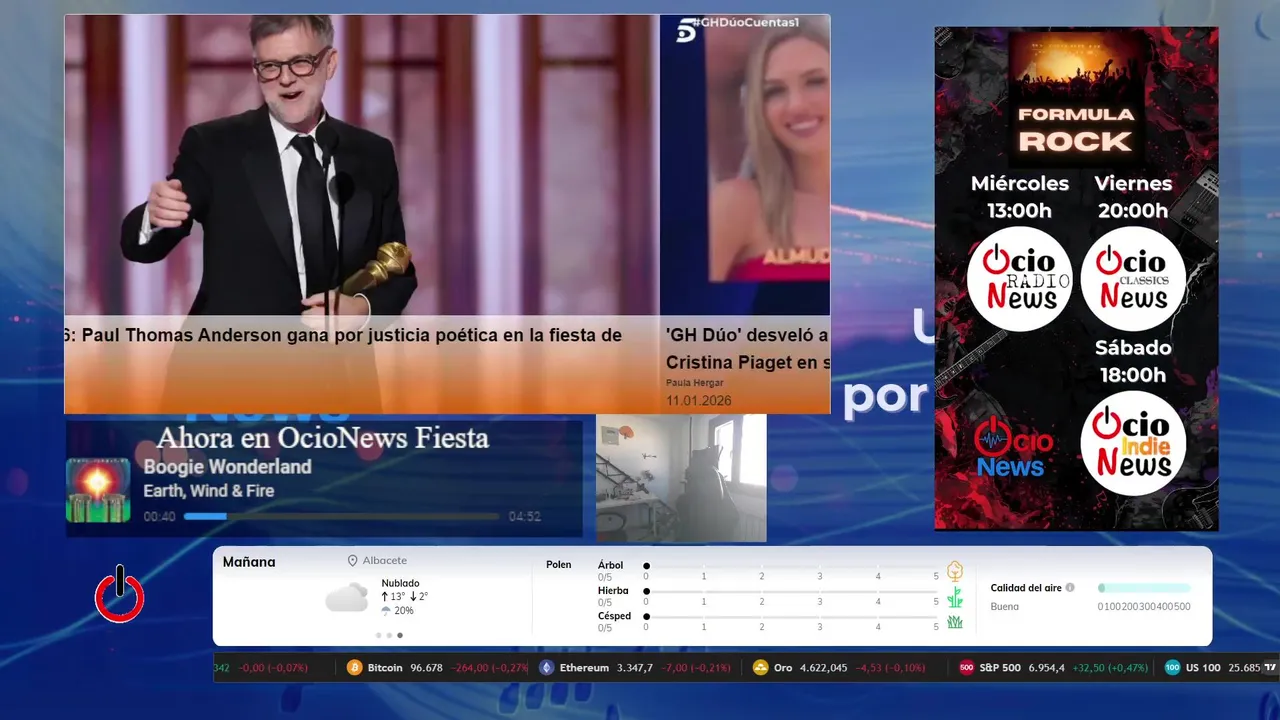Click the Ocio Indie News logo circle
The width and height of the screenshot is (1280, 720).
point(1133,443)
